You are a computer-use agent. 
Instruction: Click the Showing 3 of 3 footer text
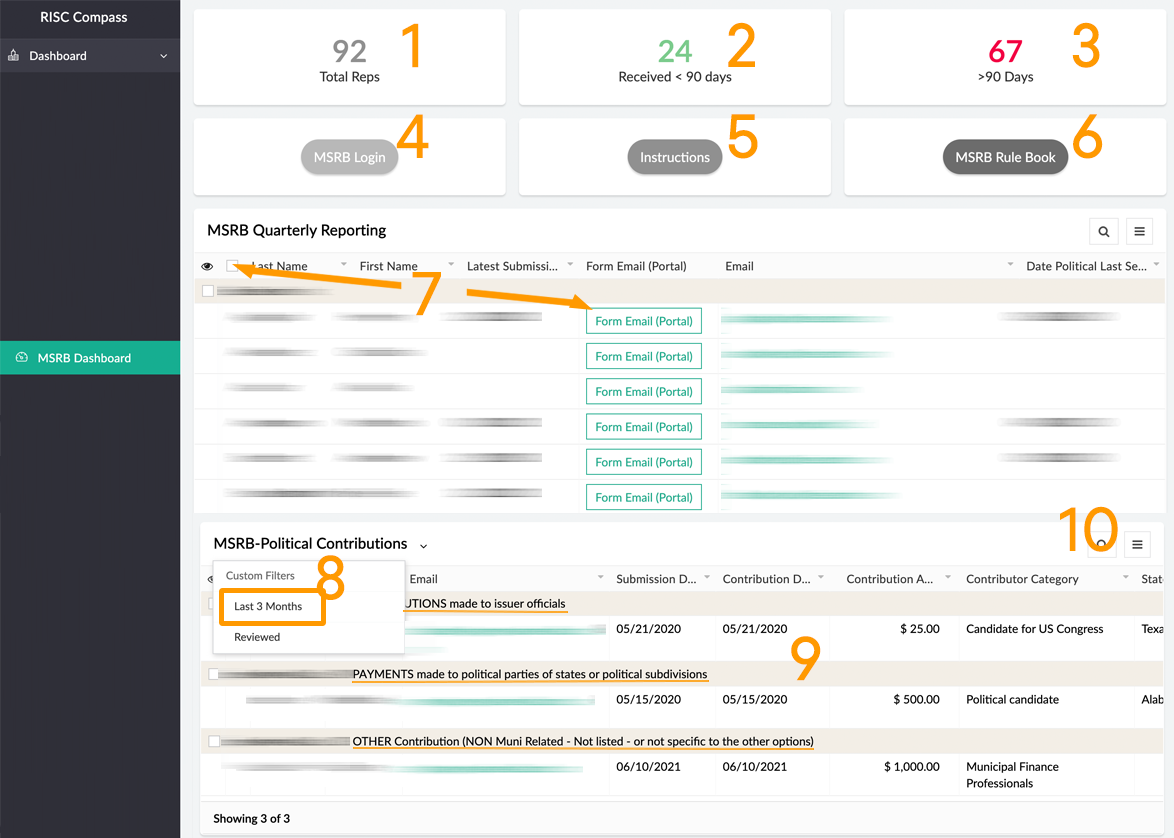252,819
